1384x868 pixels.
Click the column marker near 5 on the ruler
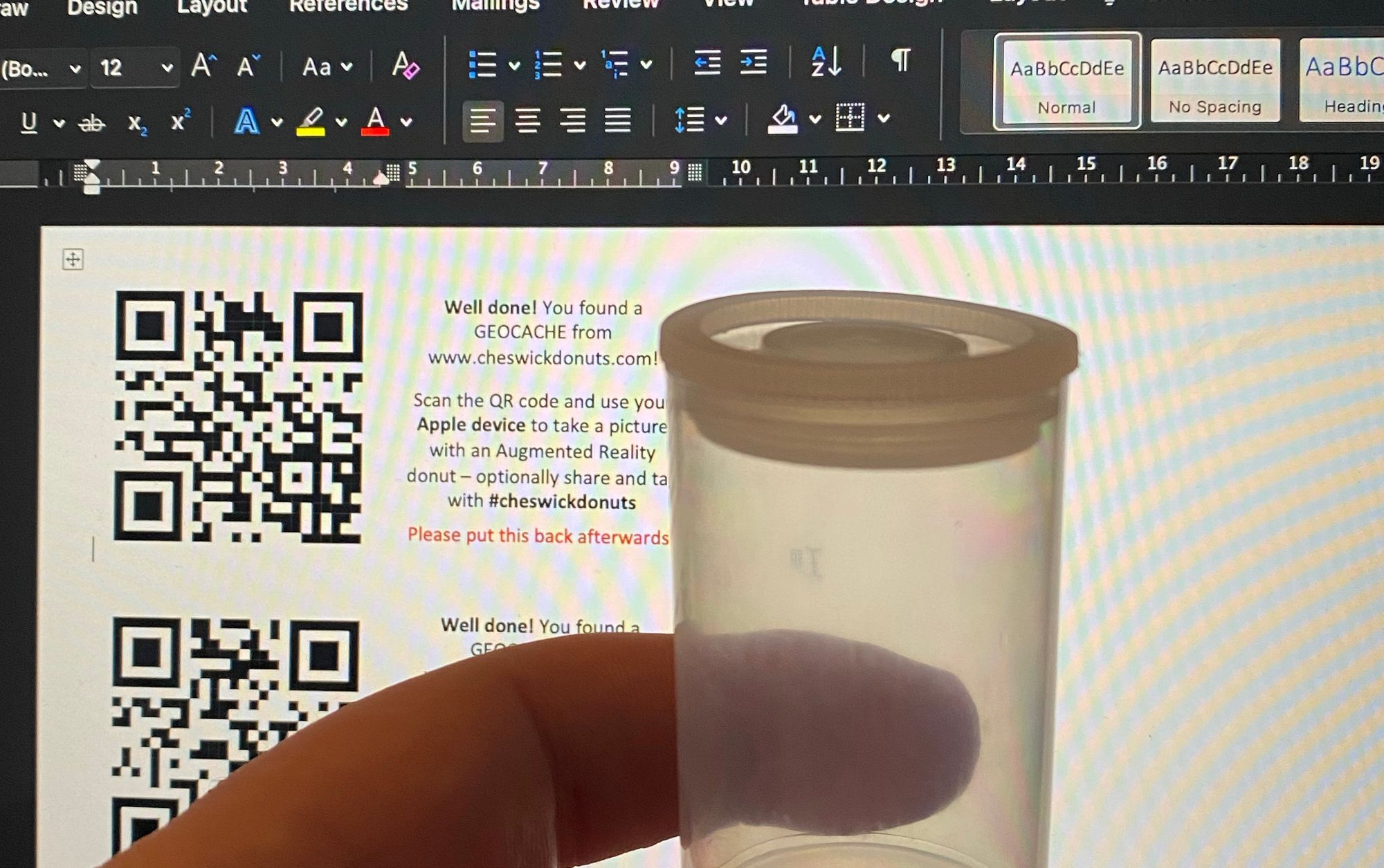point(393,172)
